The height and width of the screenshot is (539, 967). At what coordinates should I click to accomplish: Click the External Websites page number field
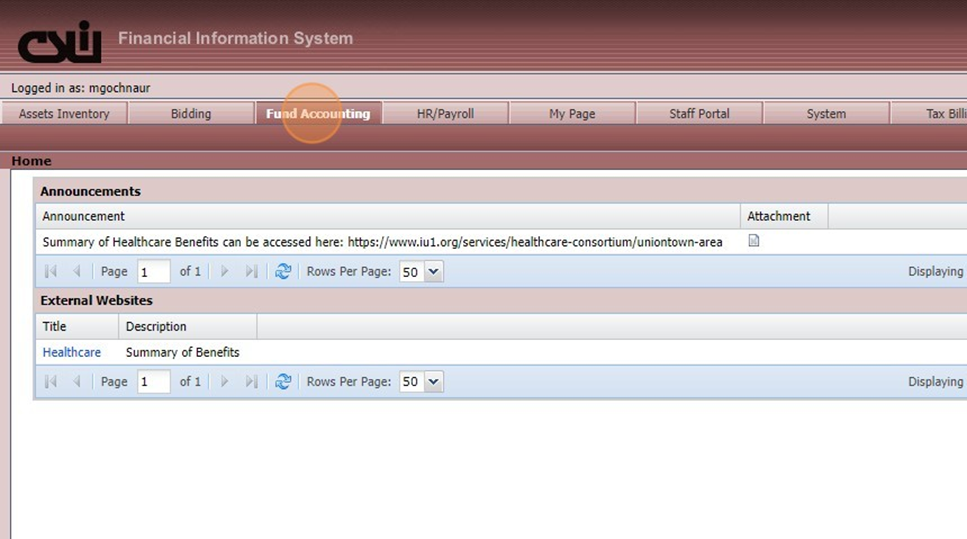coord(153,381)
